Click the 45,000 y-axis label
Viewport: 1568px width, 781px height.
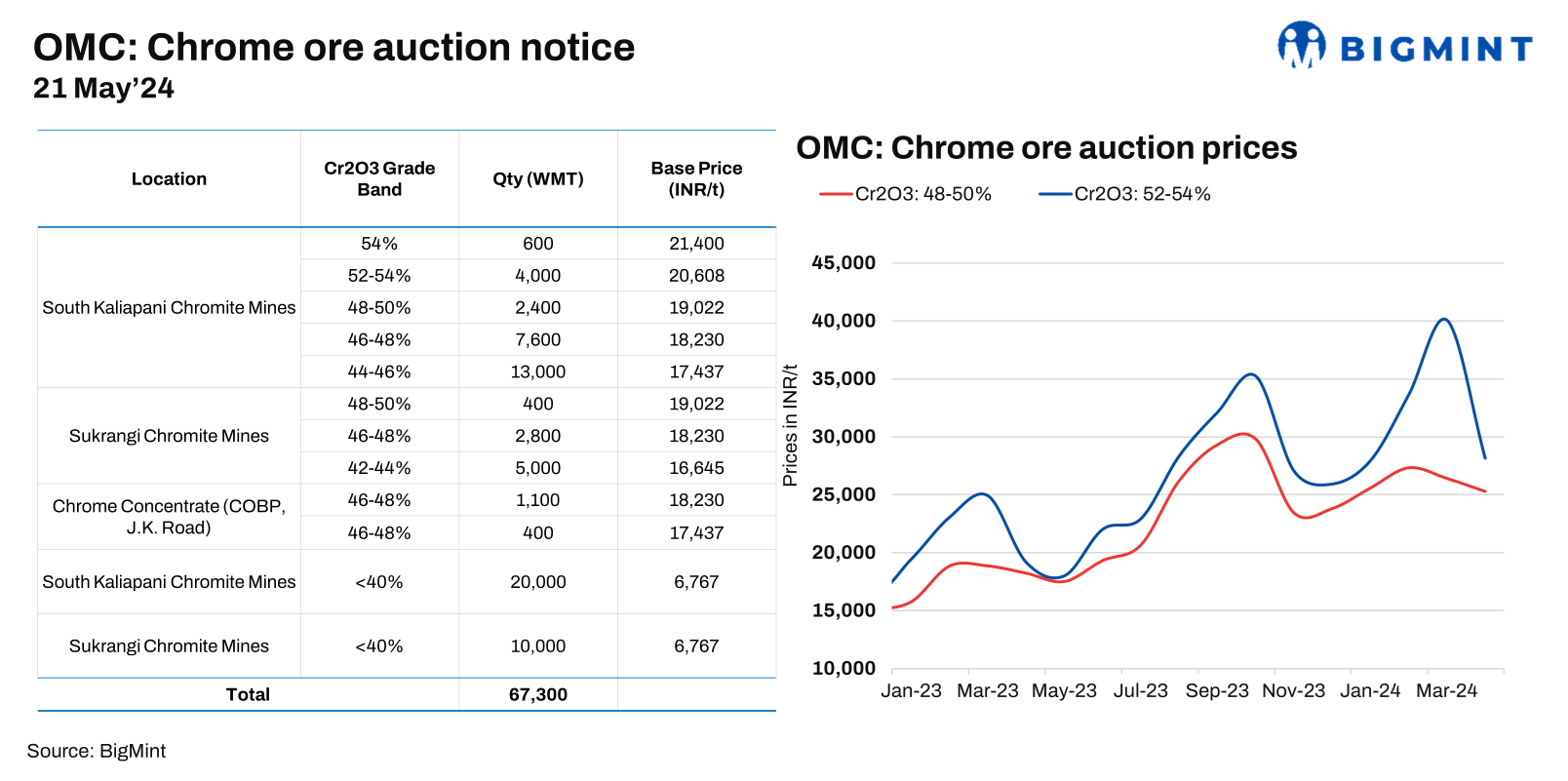click(843, 263)
